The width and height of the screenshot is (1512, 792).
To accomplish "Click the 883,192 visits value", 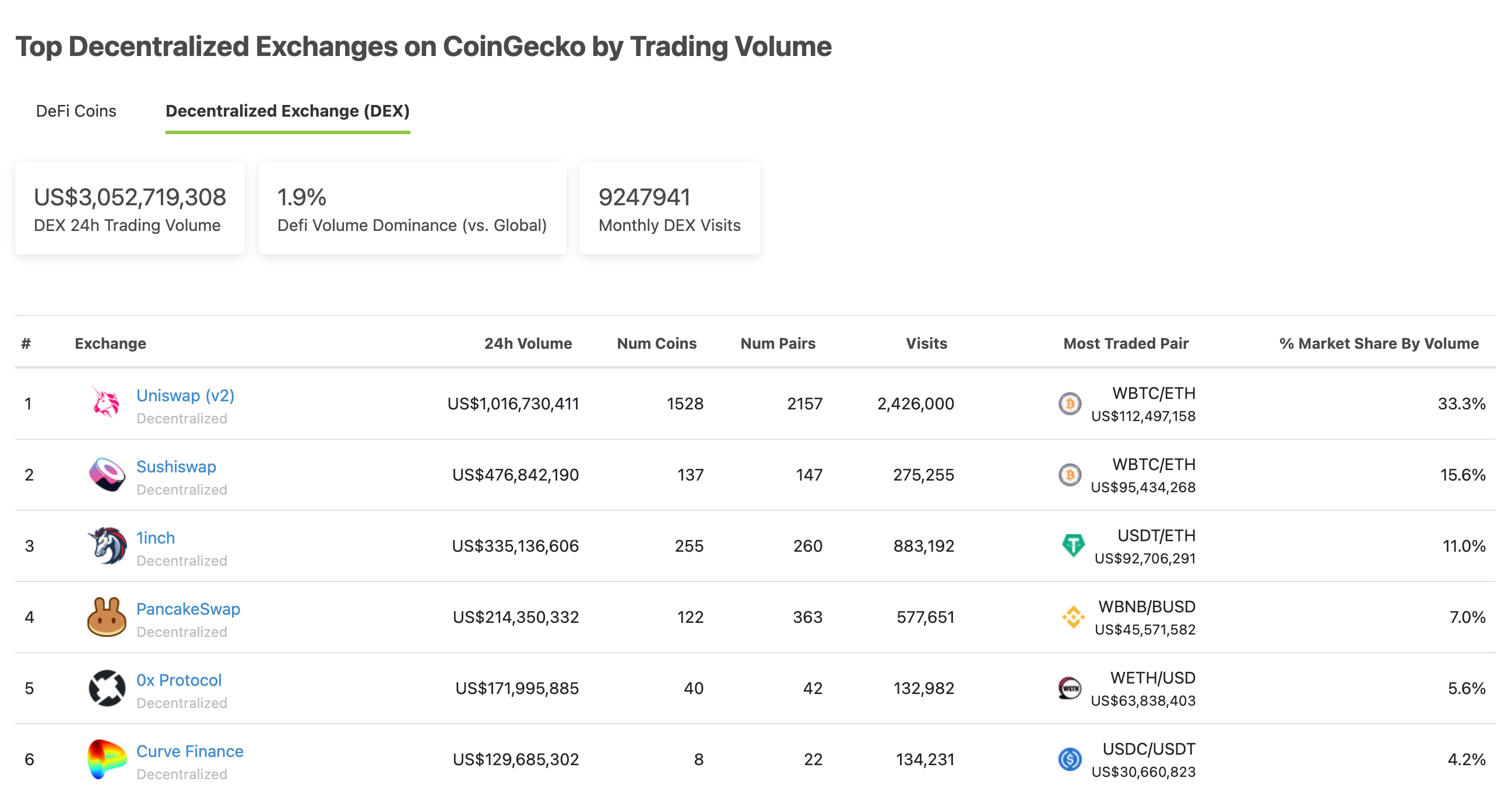I will (x=923, y=545).
